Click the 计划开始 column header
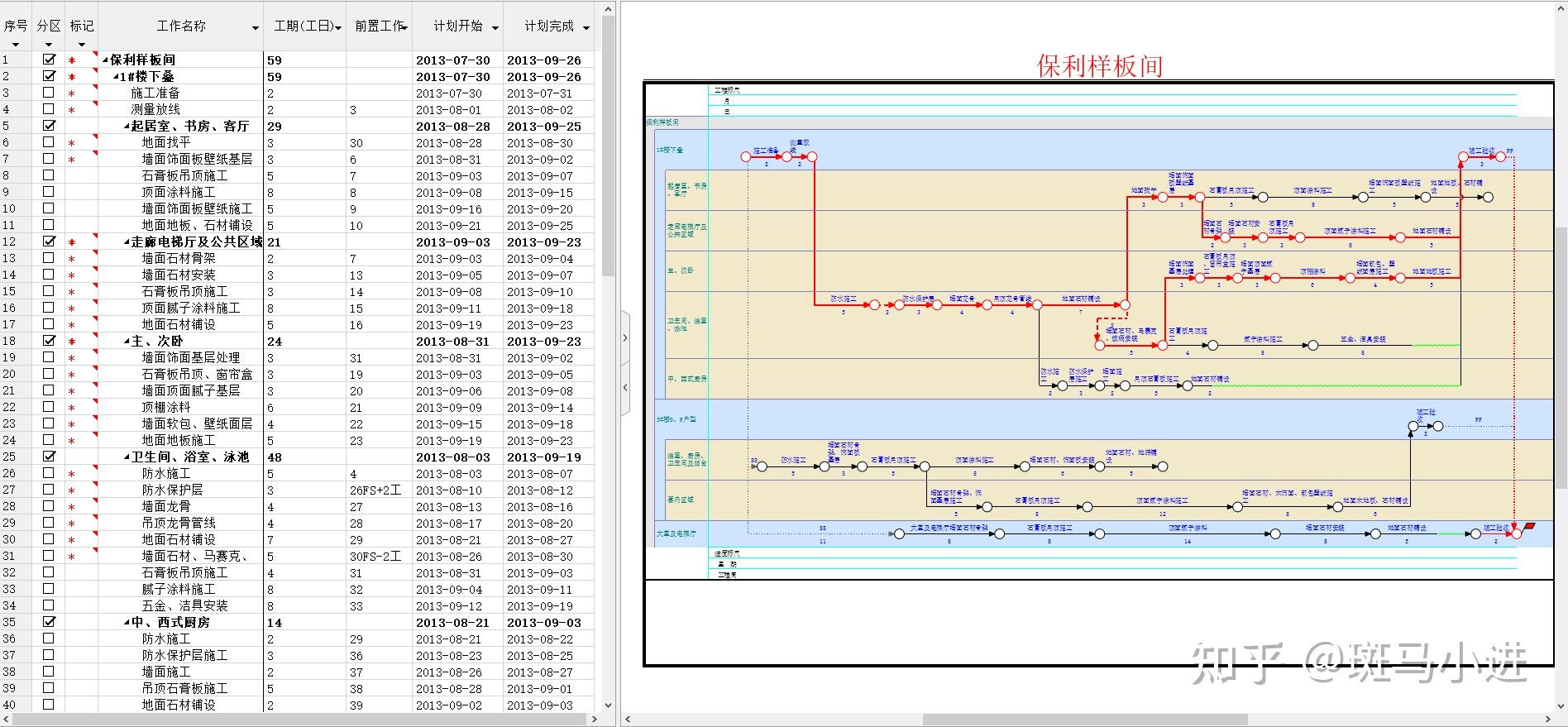The width and height of the screenshot is (1568, 727). click(x=457, y=26)
